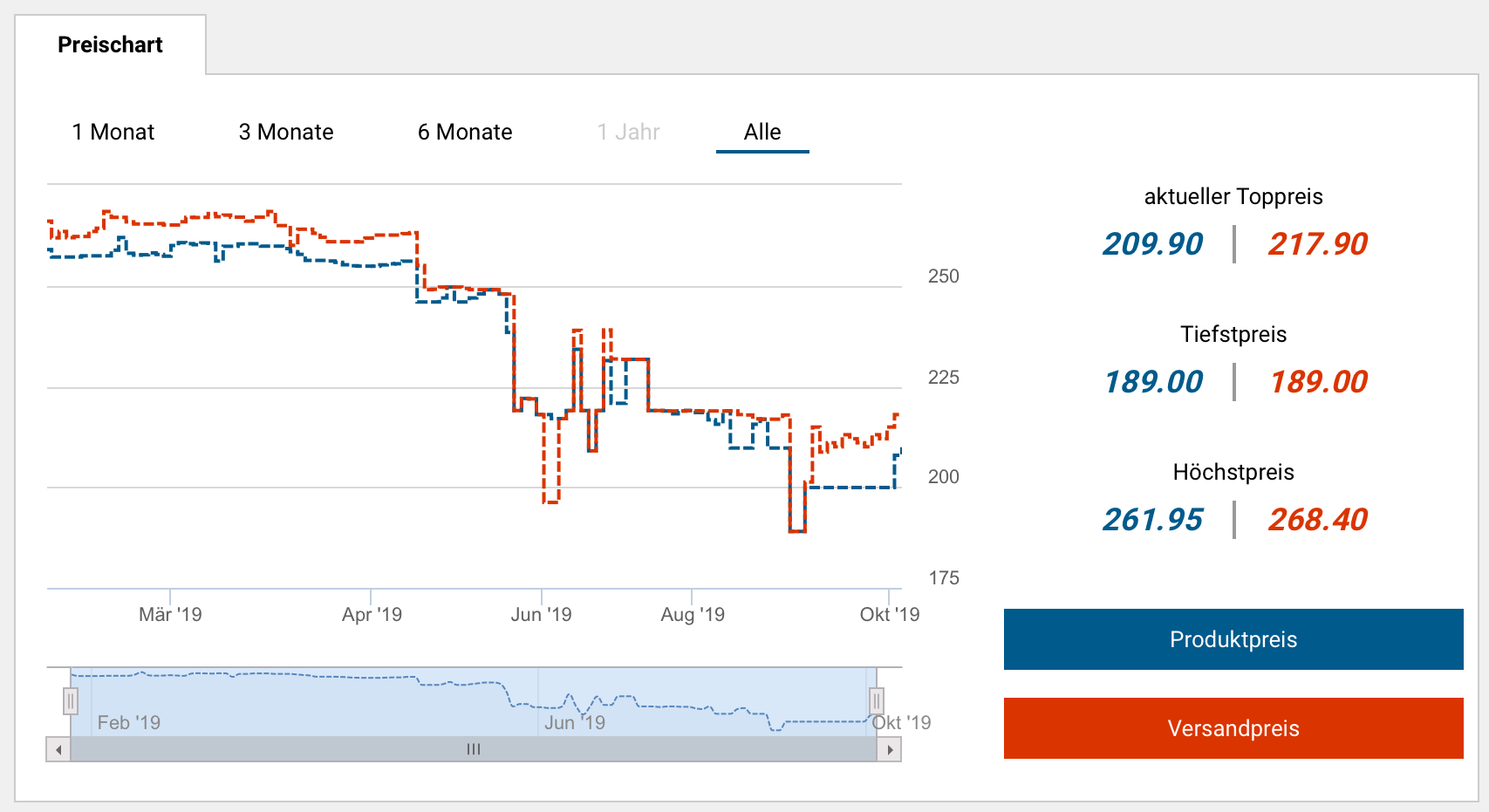Open the Preischart tab
The image size is (1489, 812).
110,44
